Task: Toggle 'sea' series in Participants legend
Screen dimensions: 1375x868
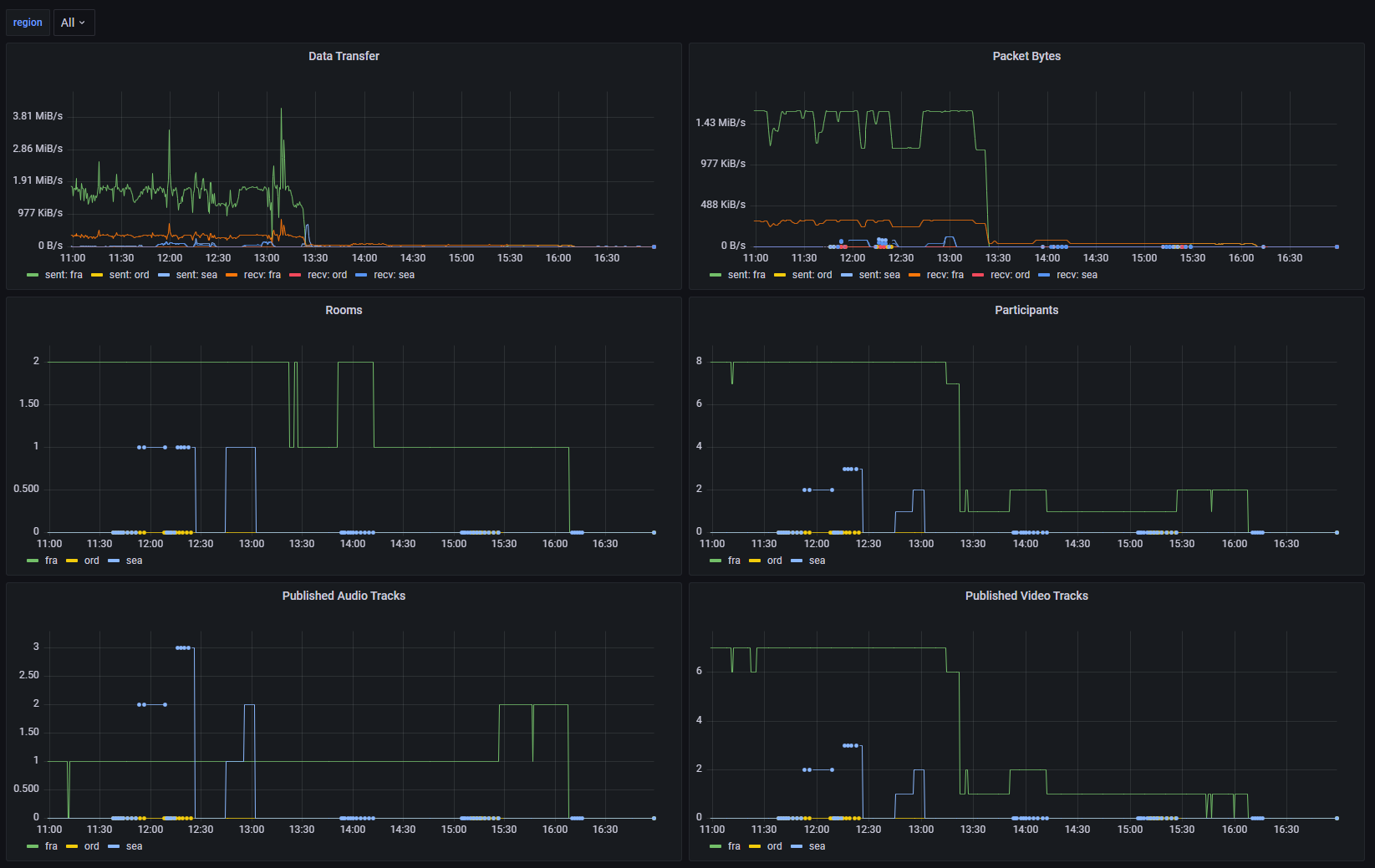Action: [817, 561]
